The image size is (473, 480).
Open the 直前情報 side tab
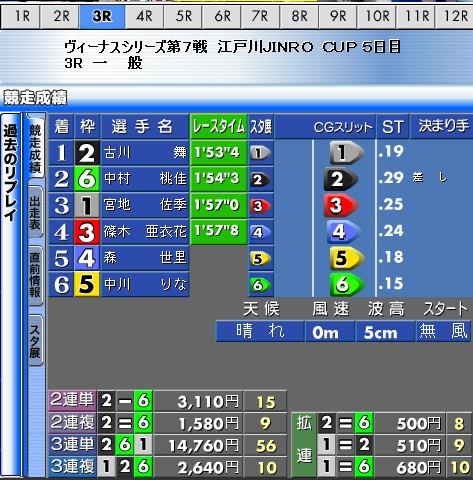35,275
